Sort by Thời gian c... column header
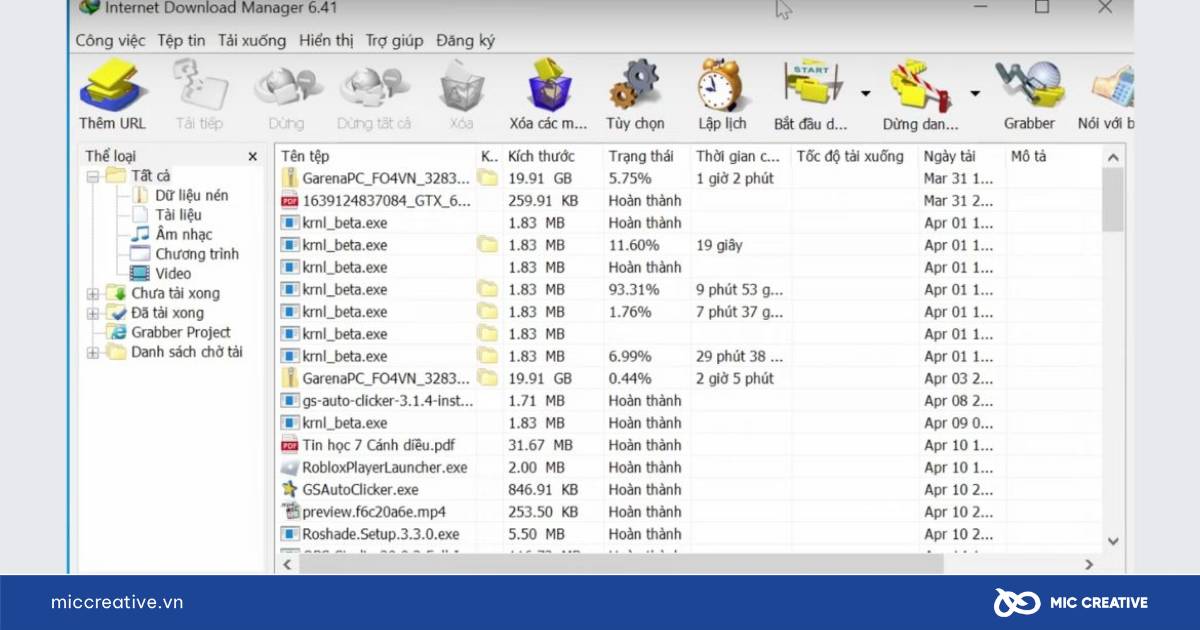 pyautogui.click(x=740, y=156)
